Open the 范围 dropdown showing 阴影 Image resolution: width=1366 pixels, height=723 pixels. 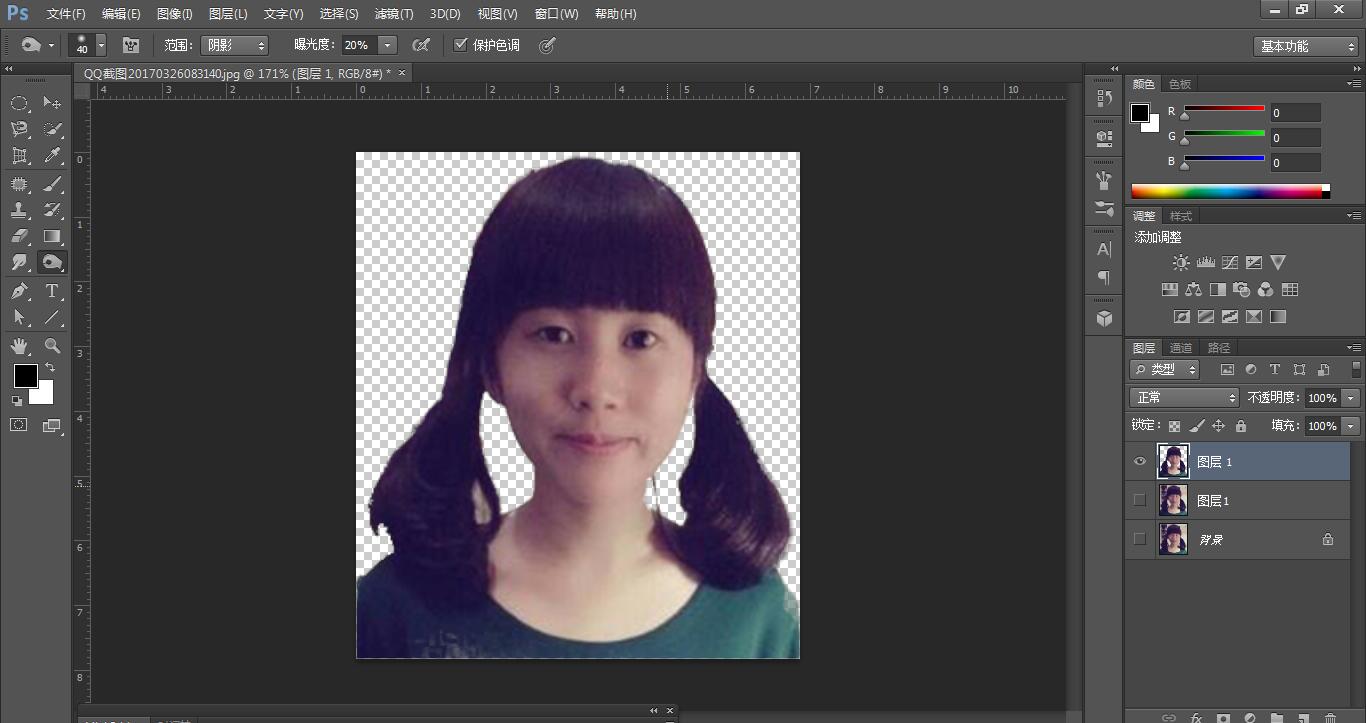(234, 44)
